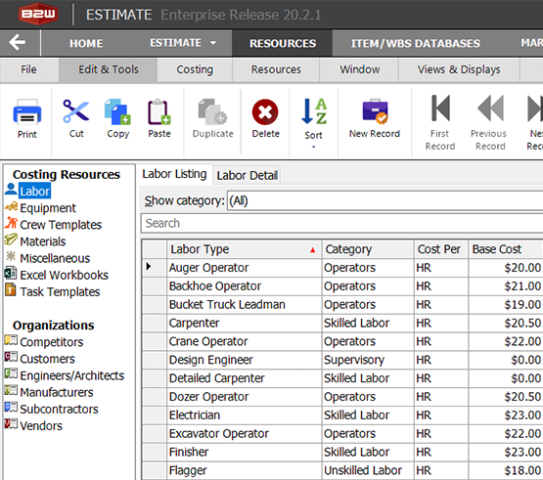Open the File ribbon tab
Viewport: 543px width, 480px height.
28,70
